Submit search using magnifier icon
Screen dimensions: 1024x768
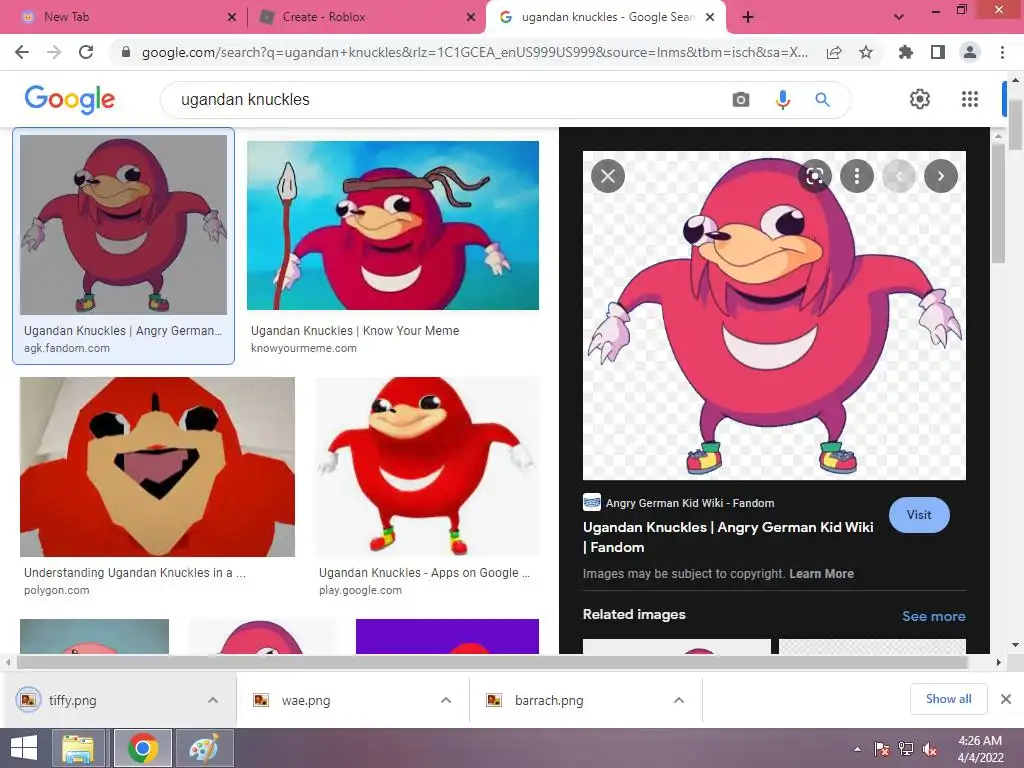click(822, 99)
